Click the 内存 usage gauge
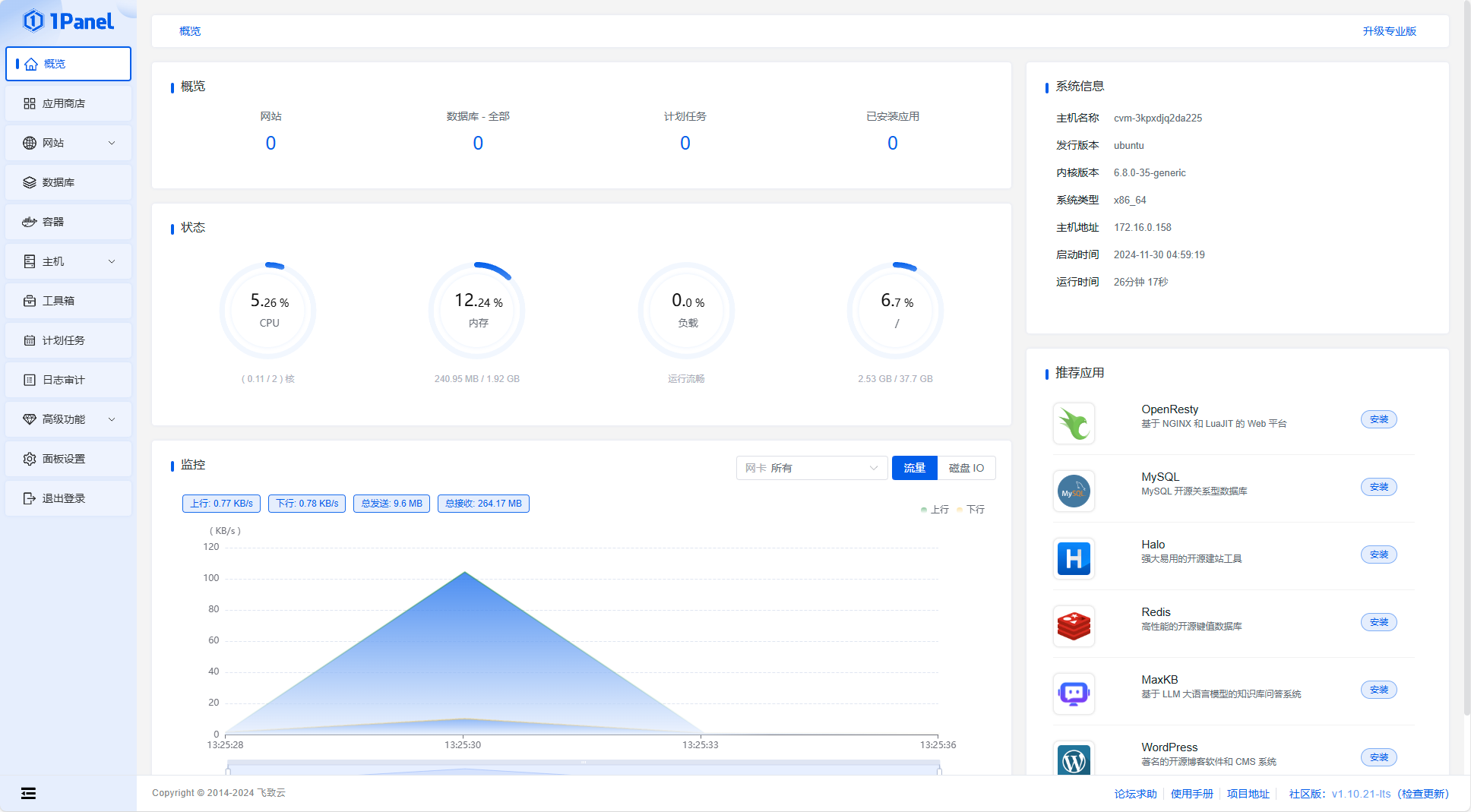 (478, 311)
